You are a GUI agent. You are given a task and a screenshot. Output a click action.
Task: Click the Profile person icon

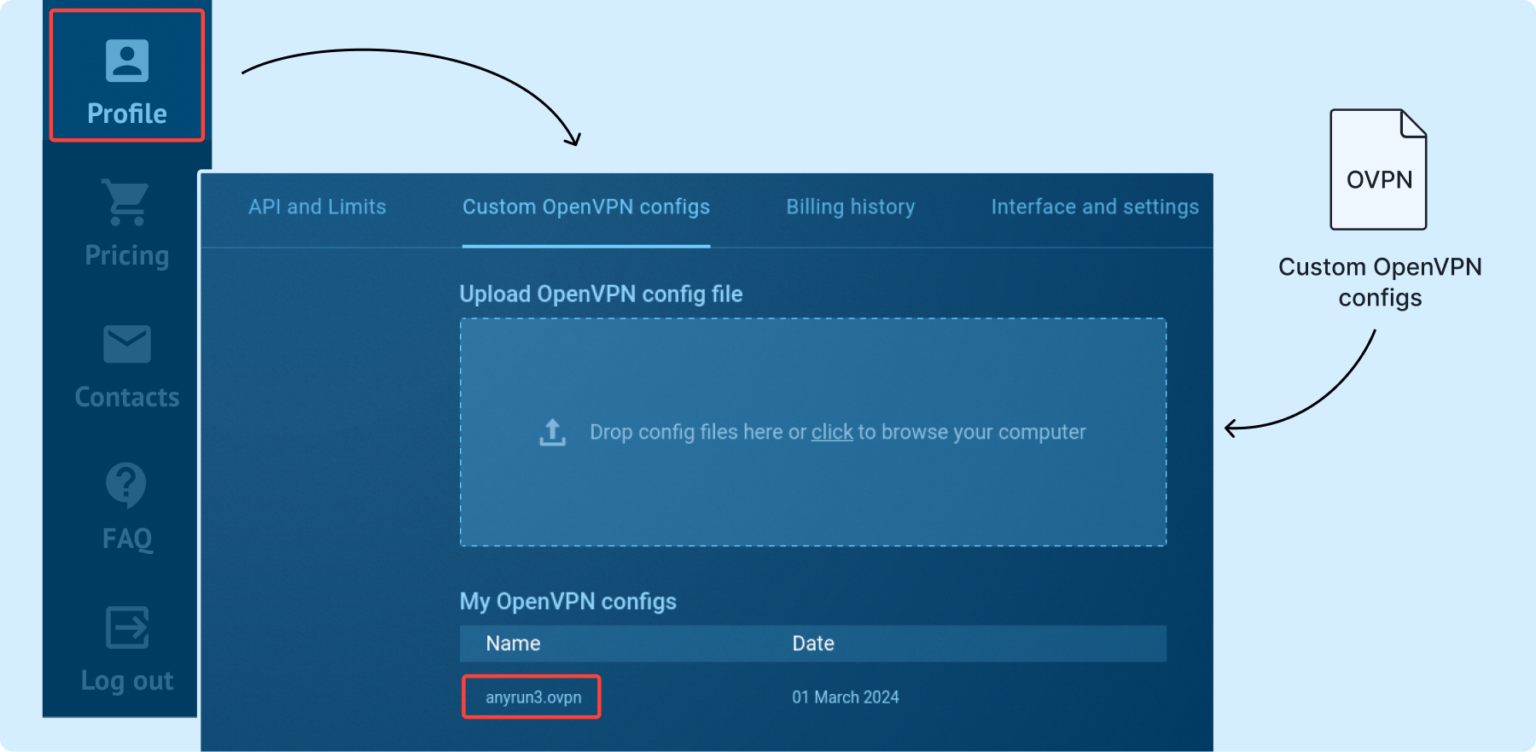[x=127, y=61]
